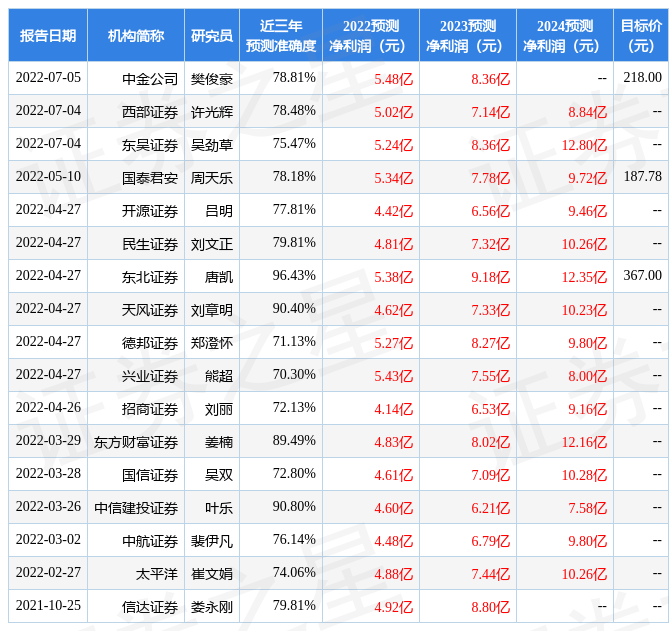Select the date cell 2022-03-28
The image size is (669, 631).
click(x=48, y=473)
